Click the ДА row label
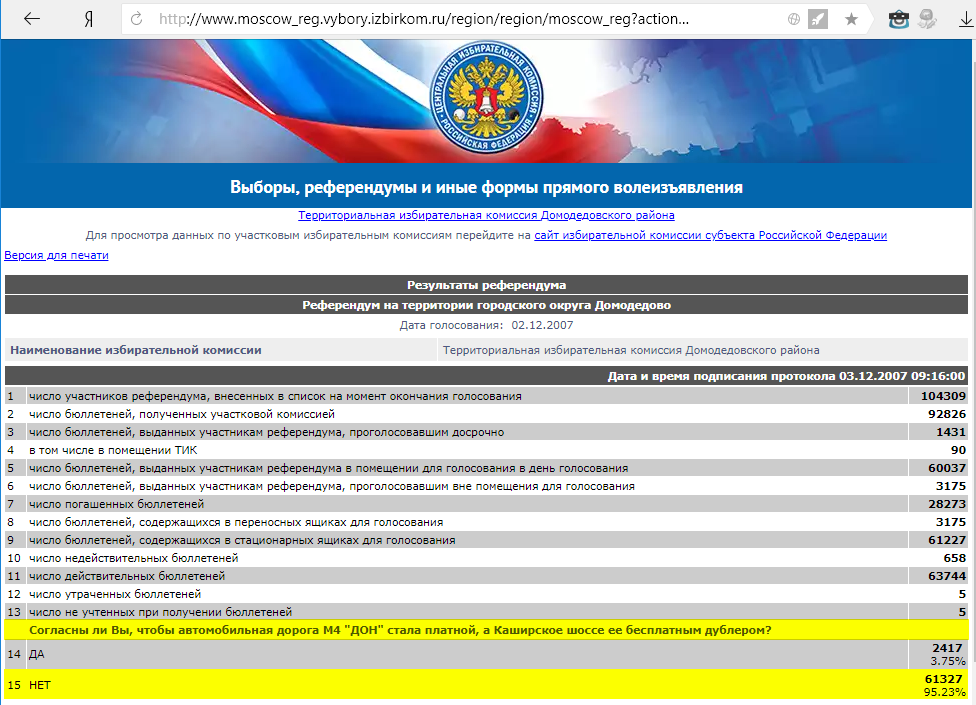This screenshot has height=705, width=976. tap(37, 655)
